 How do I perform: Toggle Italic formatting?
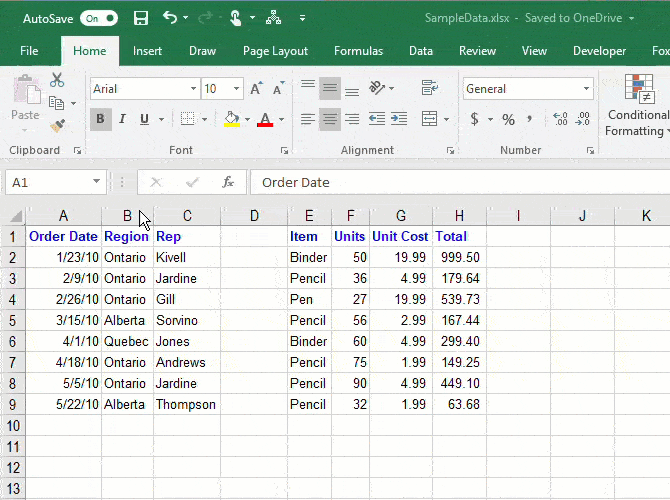tap(122, 120)
